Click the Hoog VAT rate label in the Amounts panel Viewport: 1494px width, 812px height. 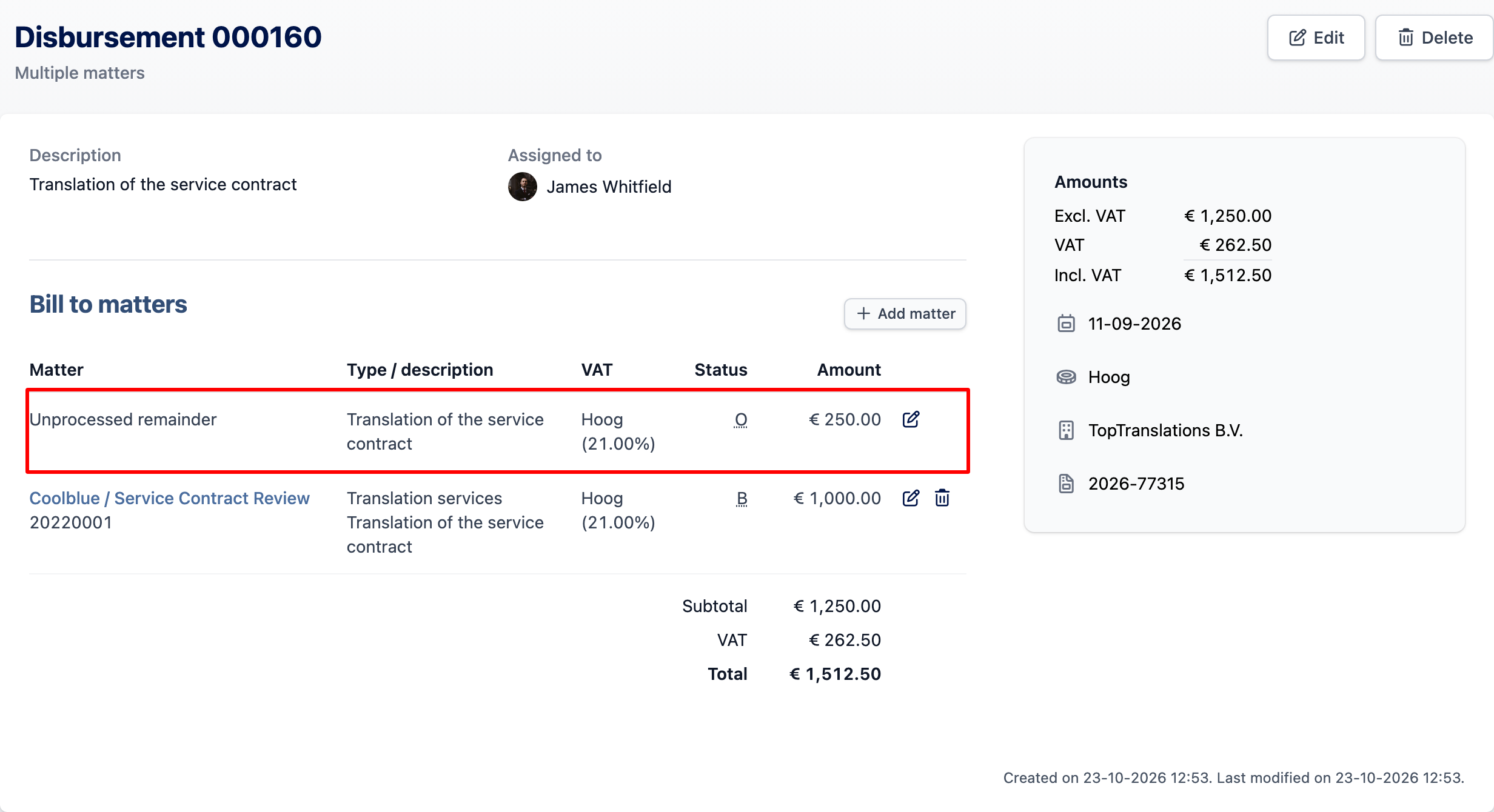click(x=1109, y=377)
